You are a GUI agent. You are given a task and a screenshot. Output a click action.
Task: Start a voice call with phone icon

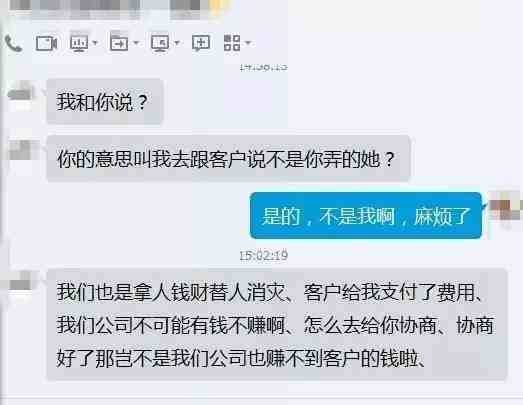pos(13,44)
